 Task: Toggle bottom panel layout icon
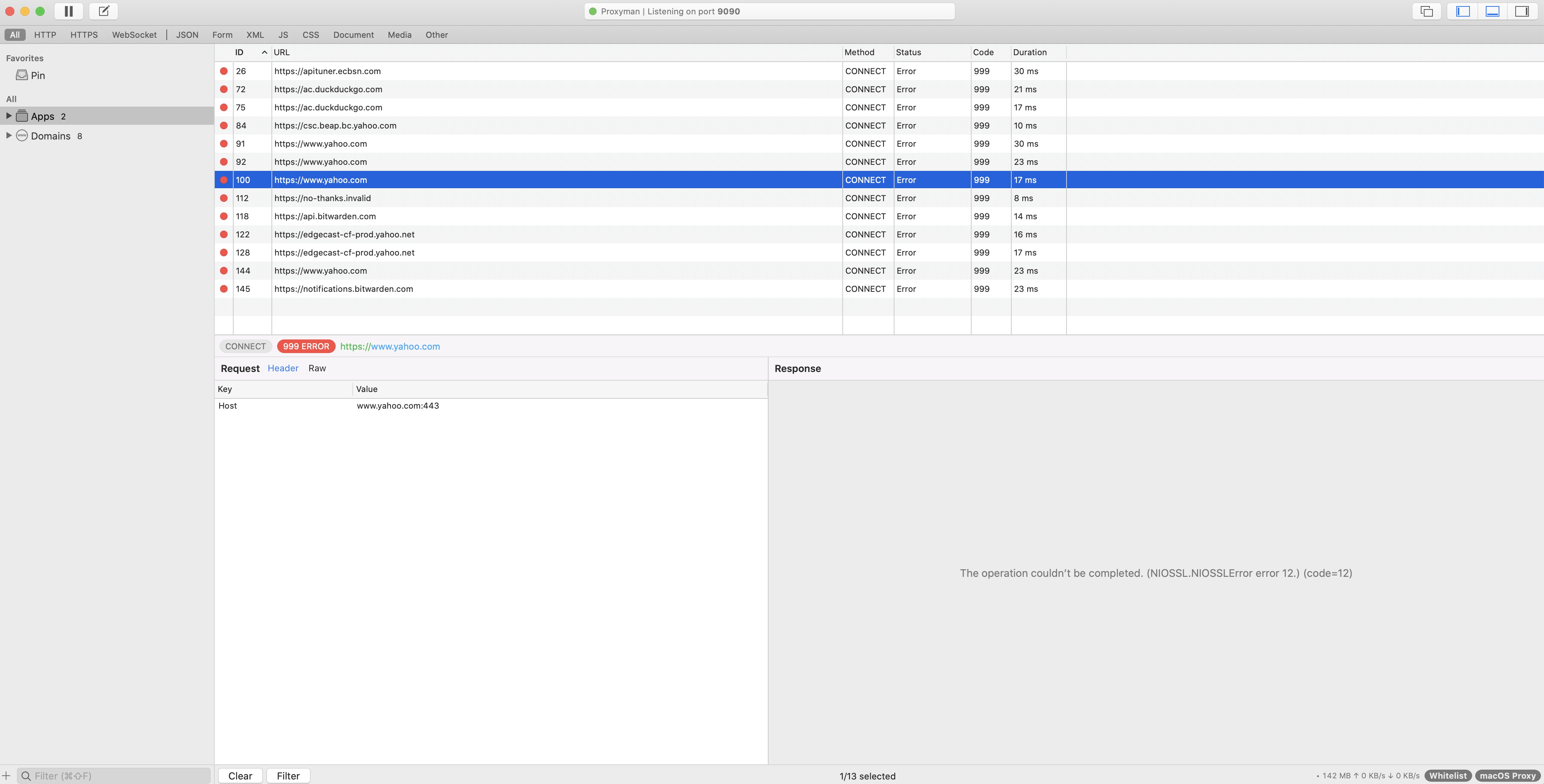coord(1493,11)
